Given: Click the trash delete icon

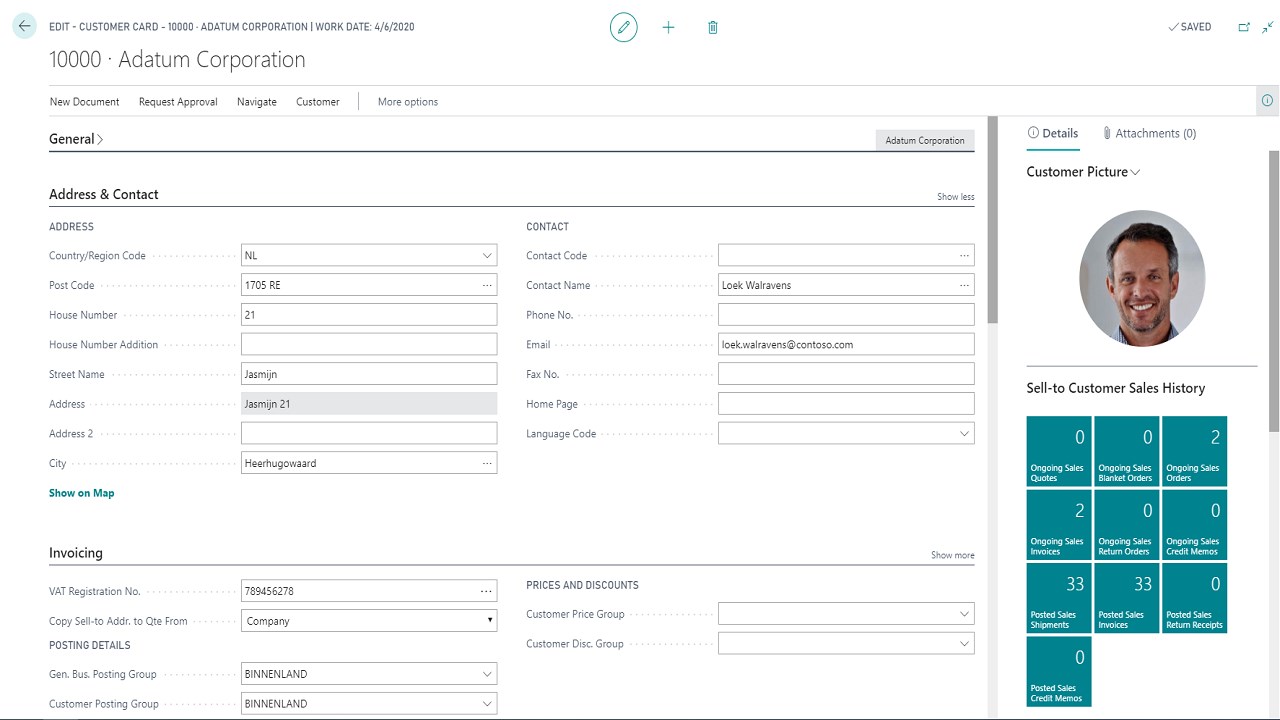Looking at the screenshot, I should pyautogui.click(x=713, y=27).
